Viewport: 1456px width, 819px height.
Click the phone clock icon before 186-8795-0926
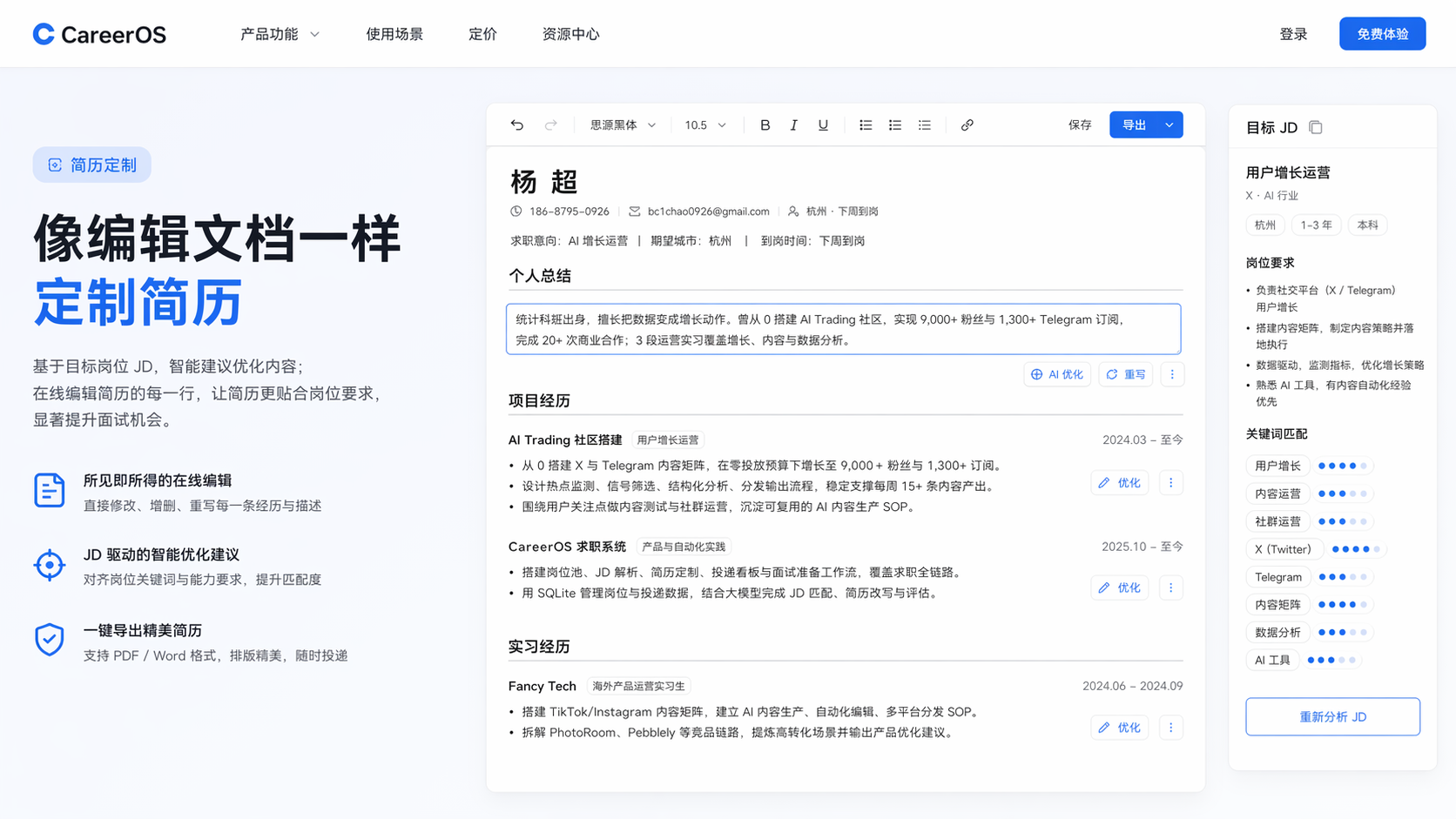[x=516, y=211]
